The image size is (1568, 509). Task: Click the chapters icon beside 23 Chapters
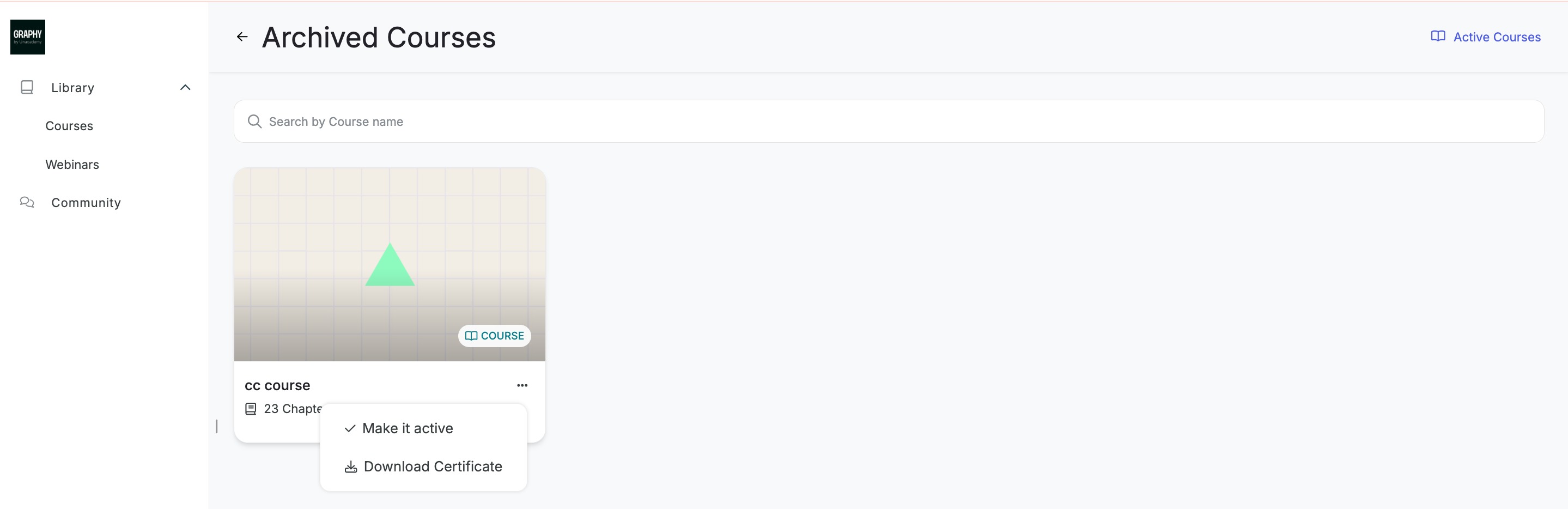(x=251, y=409)
